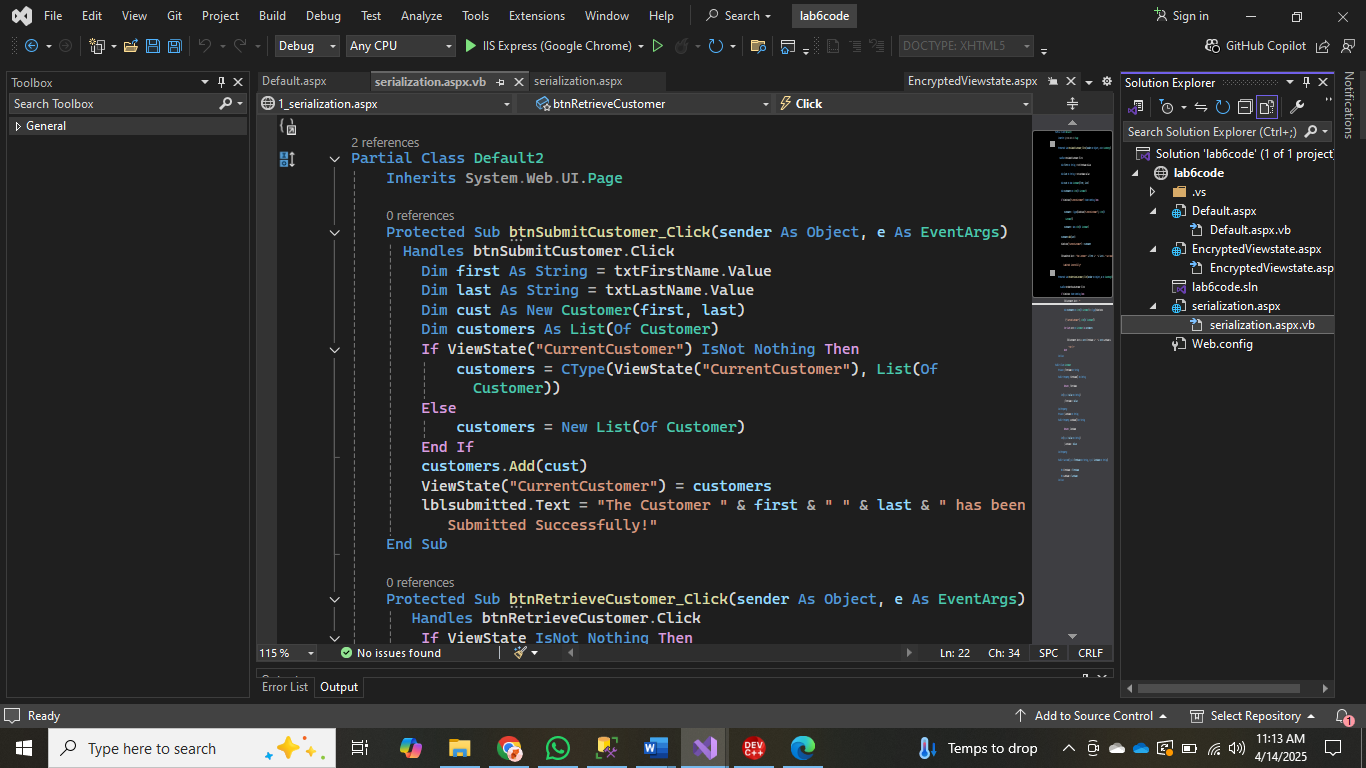
Task: Expand the General toolbox group
Action: click(18, 126)
